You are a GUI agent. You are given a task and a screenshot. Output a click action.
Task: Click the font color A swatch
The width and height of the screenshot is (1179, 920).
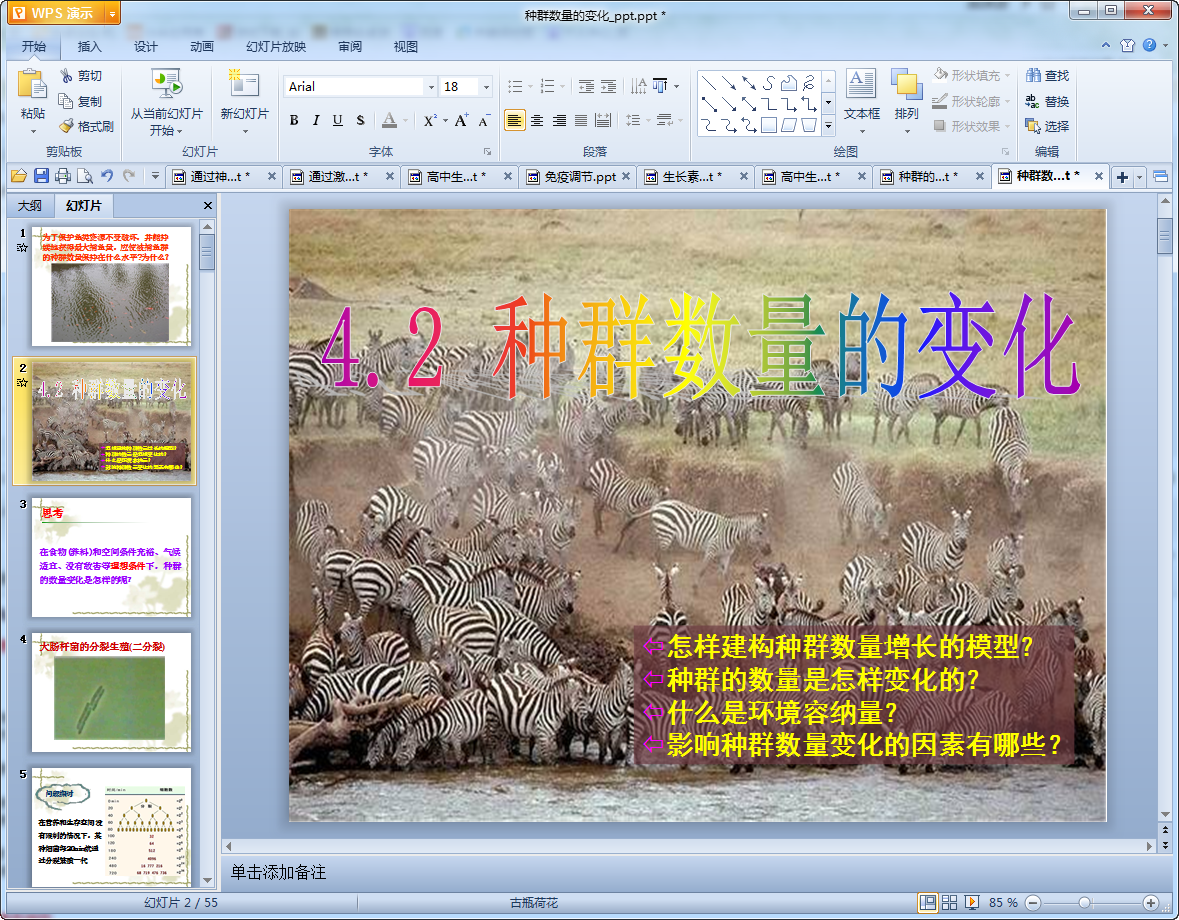point(389,120)
